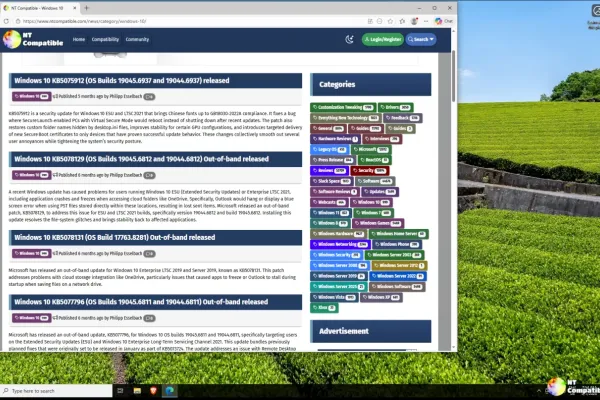Open the Edge settings and more menu
Image resolution: width=600 pixels, height=400 pixels.
point(426,21)
